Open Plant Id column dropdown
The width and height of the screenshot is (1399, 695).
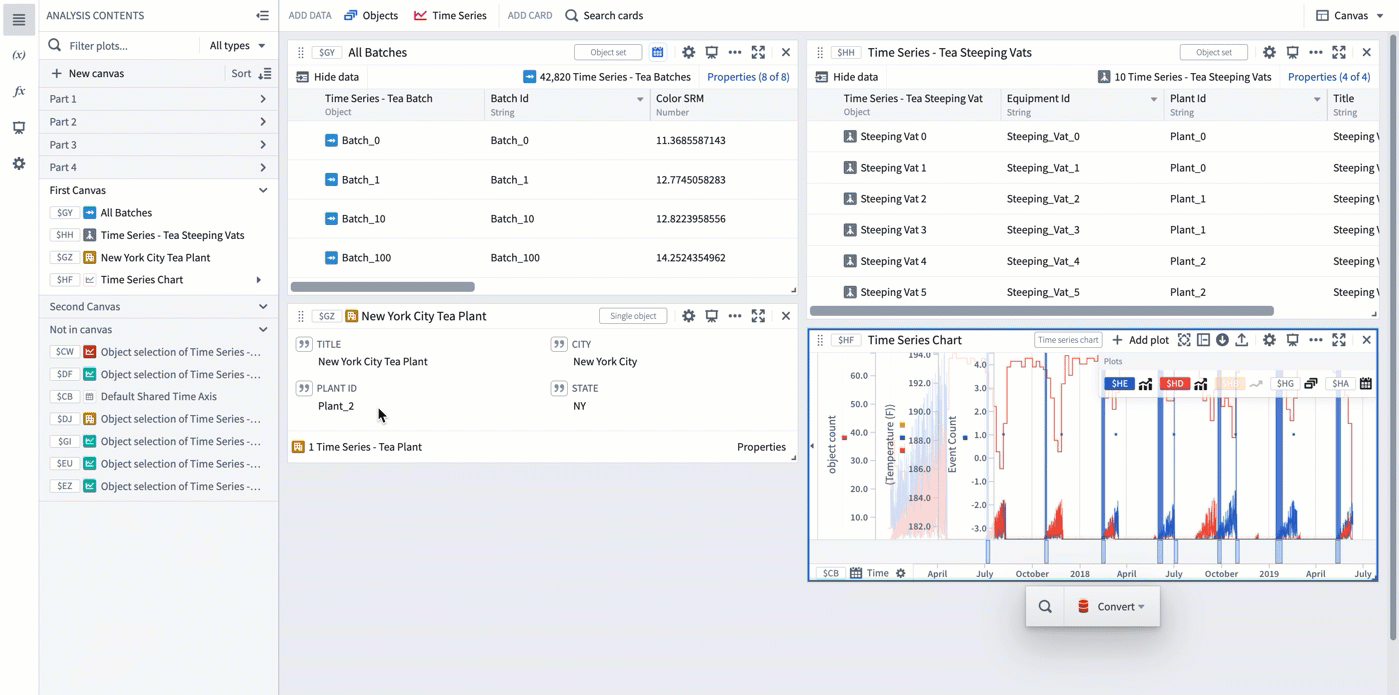pos(1316,99)
